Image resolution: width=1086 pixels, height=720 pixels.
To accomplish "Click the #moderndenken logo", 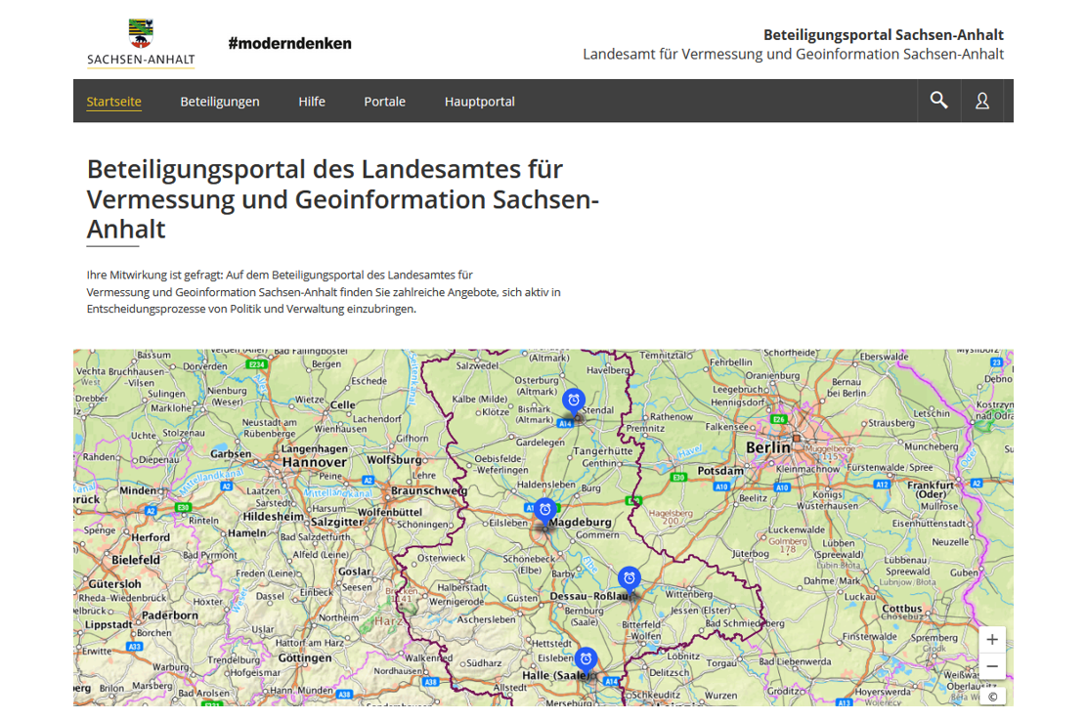I will click(289, 43).
